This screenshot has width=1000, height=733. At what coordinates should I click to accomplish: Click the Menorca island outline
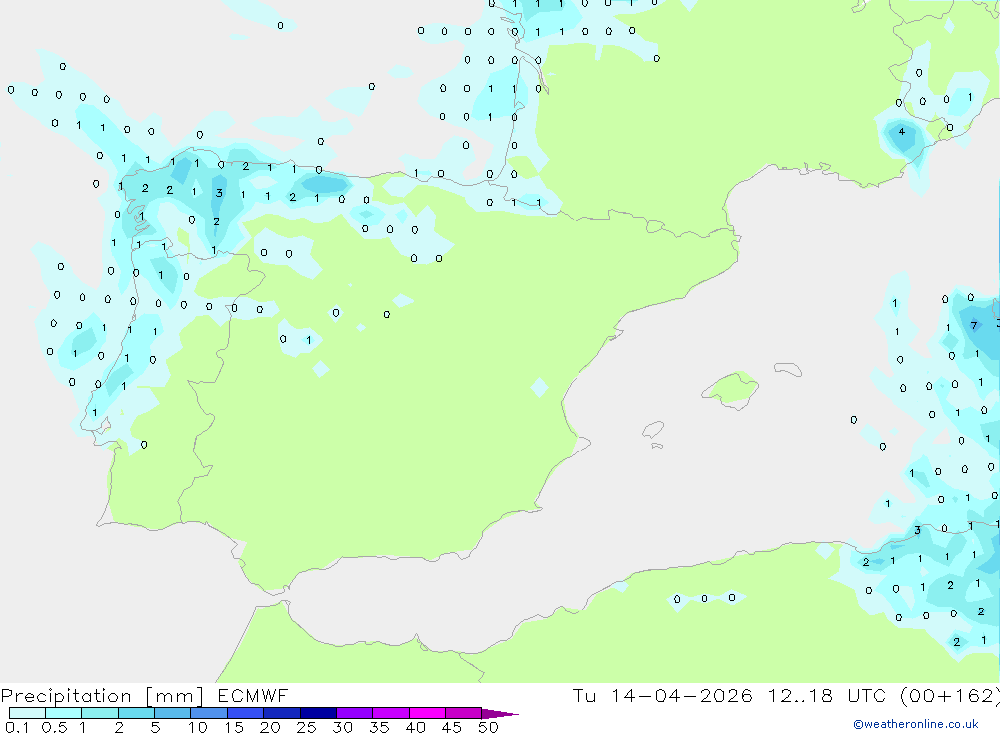point(788,369)
